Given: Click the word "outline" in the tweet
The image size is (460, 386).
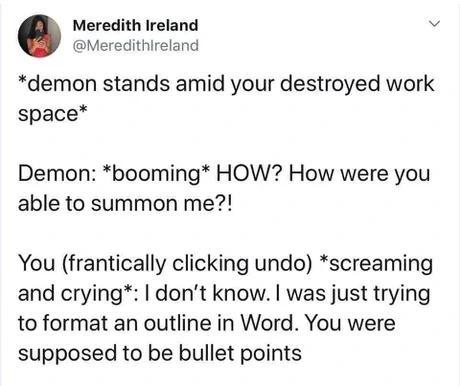Looking at the screenshot, I should coord(178,323).
